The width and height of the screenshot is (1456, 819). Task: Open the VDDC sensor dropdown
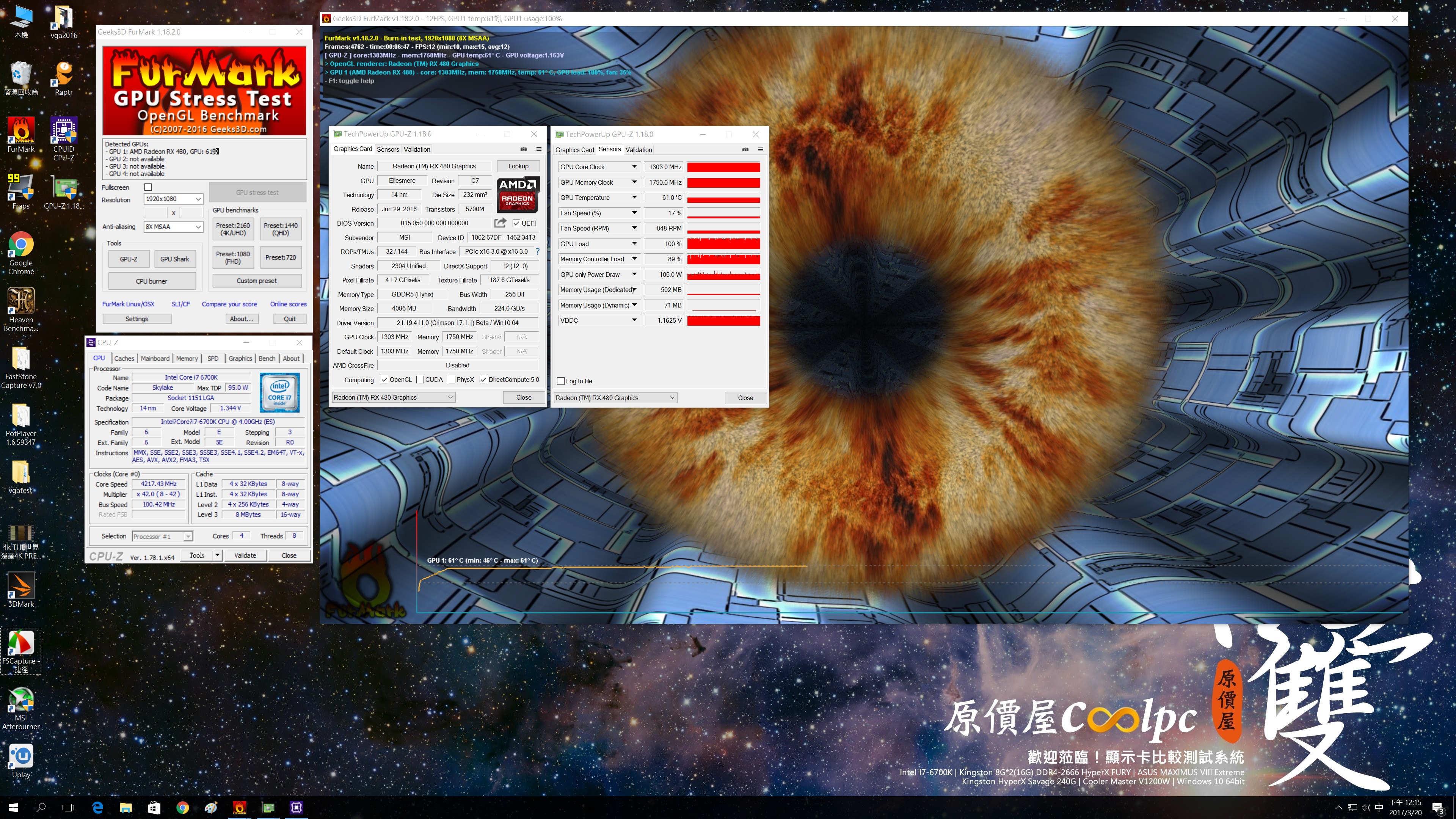tap(634, 320)
